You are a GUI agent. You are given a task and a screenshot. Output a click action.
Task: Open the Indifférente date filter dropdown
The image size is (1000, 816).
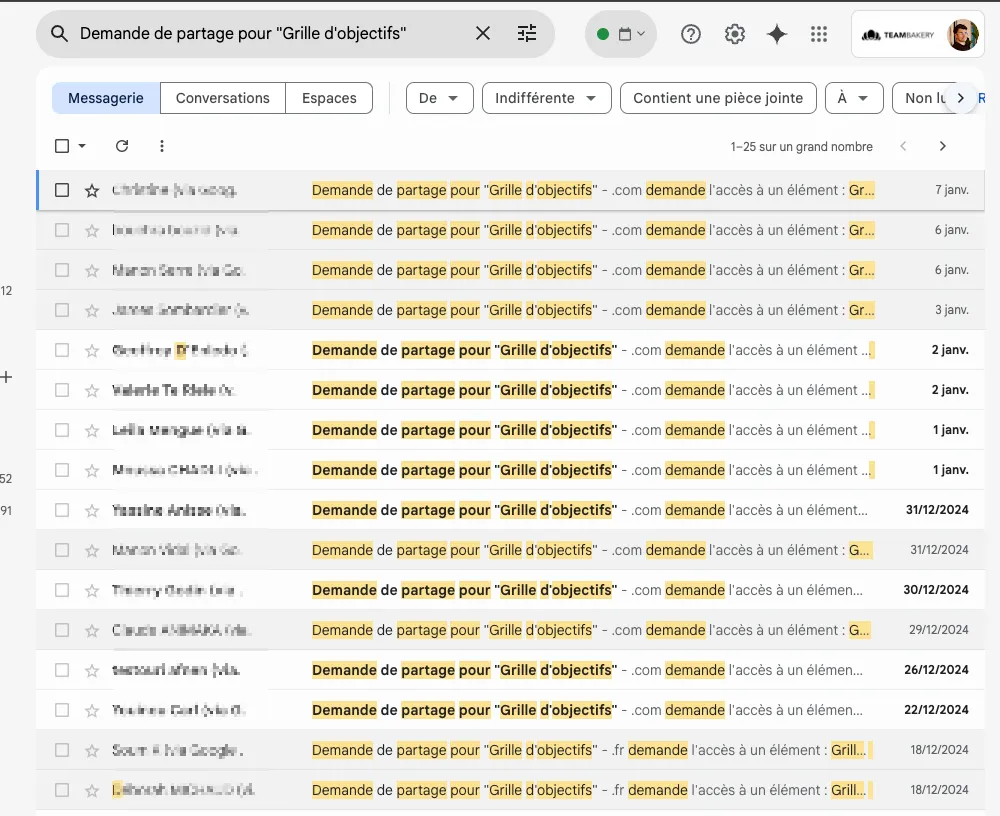[x=547, y=98]
